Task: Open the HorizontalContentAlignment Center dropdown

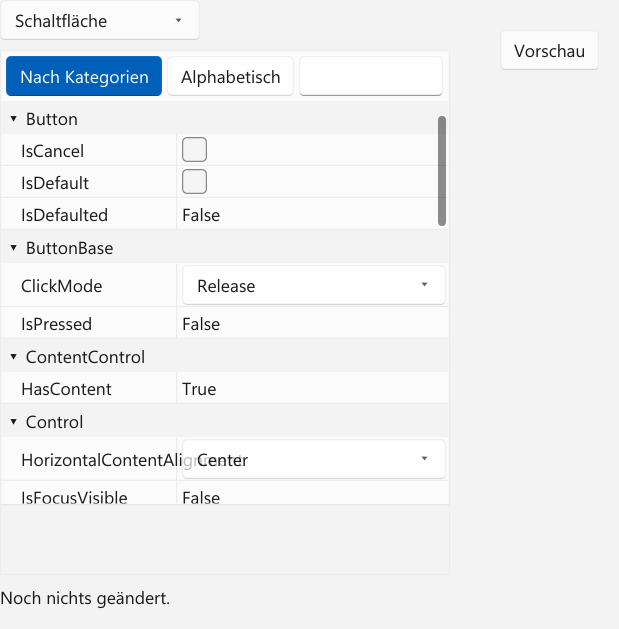Action: (314, 459)
